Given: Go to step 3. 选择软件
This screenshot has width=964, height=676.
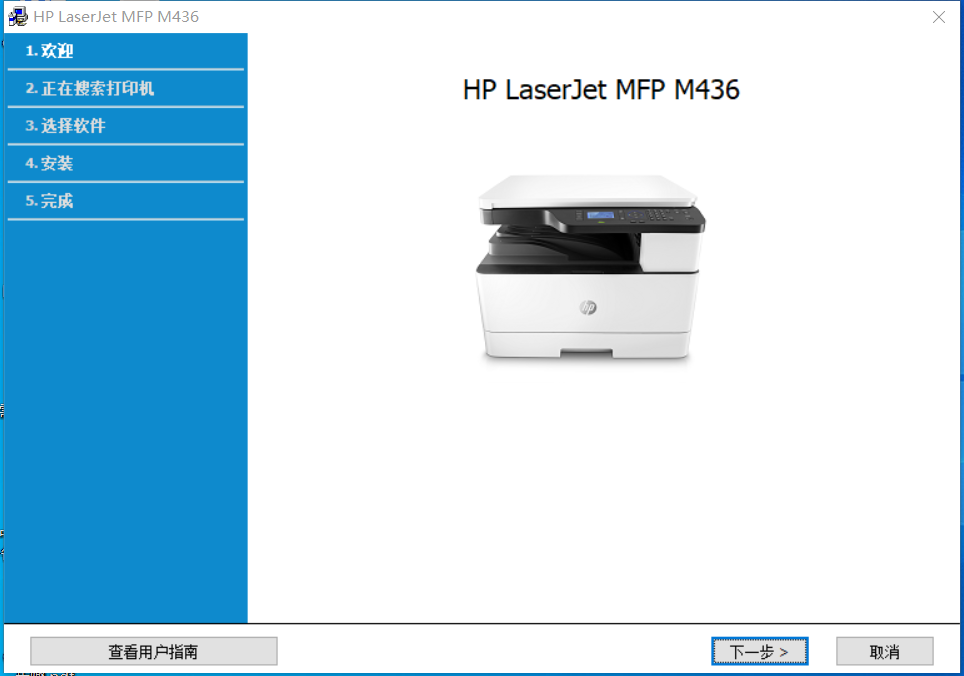Looking at the screenshot, I should point(66,126).
